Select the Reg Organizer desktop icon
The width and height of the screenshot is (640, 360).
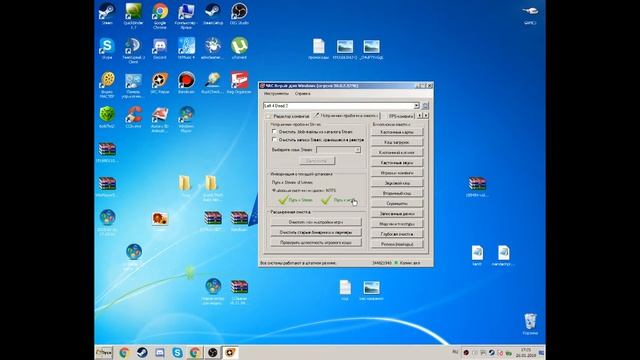[239, 83]
